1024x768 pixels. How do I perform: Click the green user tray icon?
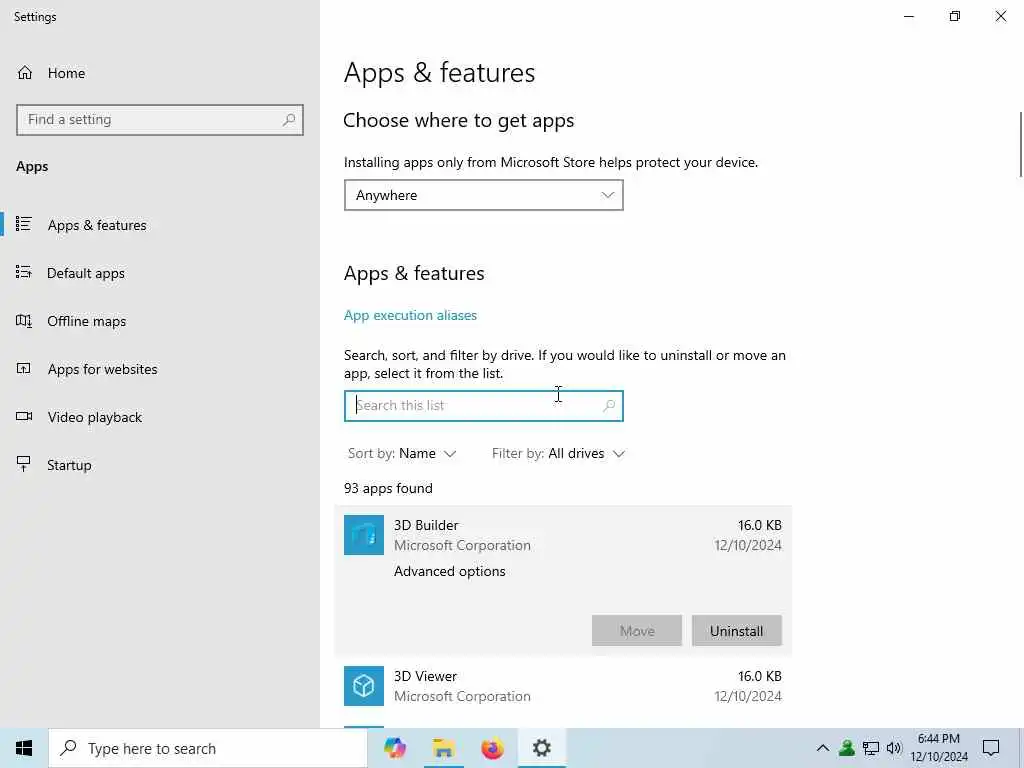pos(847,748)
